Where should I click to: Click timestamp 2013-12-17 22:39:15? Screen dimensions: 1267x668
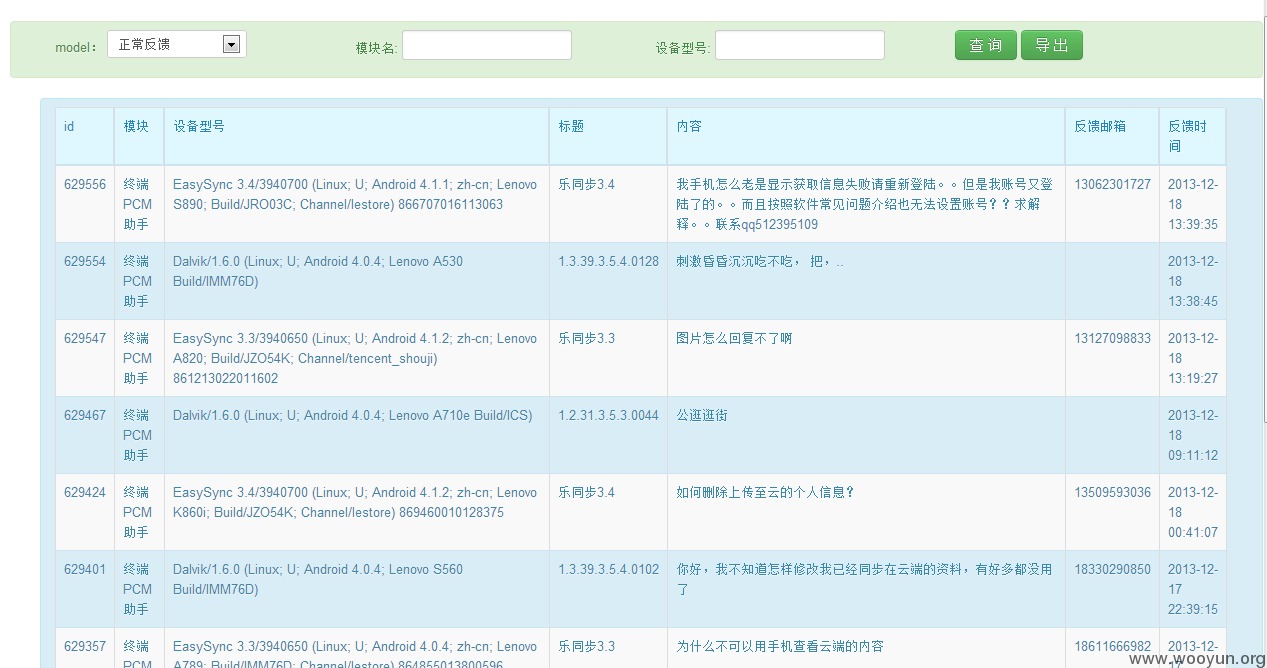pos(1193,590)
